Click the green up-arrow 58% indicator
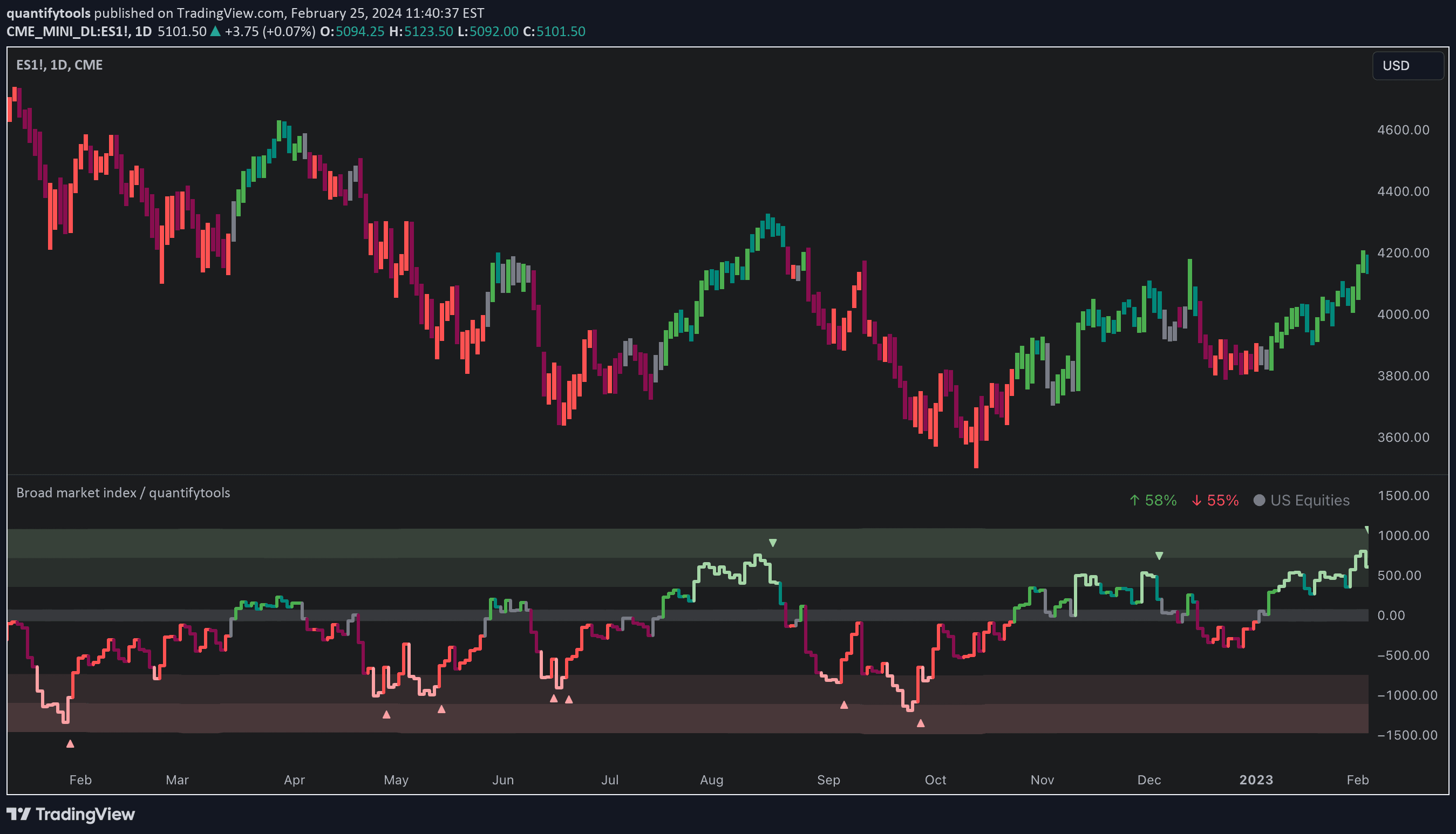This screenshot has width=1456, height=834. (x=1152, y=500)
